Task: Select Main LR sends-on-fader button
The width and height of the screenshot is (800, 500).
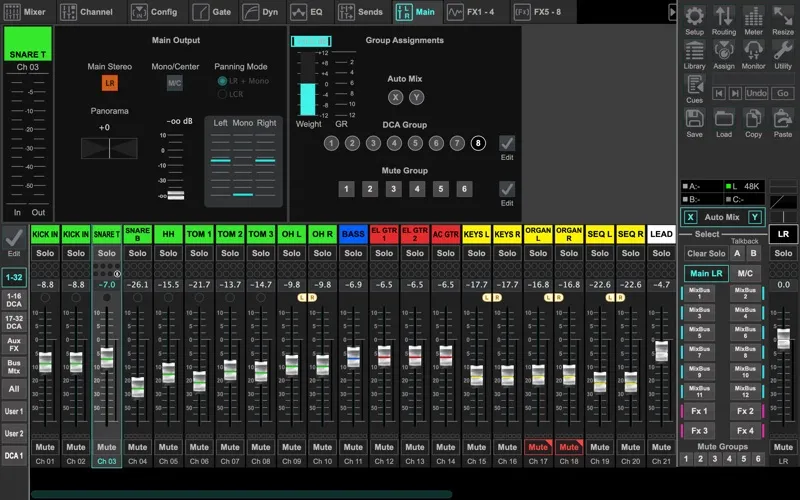Action: click(x=706, y=273)
